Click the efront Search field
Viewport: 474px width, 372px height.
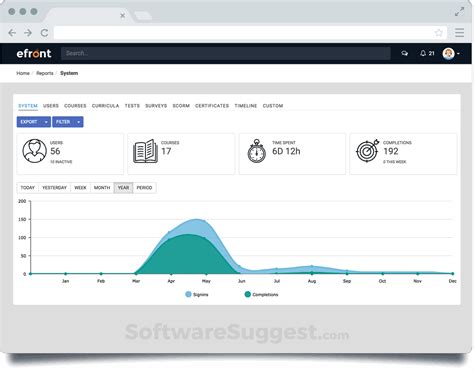[x=226, y=53]
